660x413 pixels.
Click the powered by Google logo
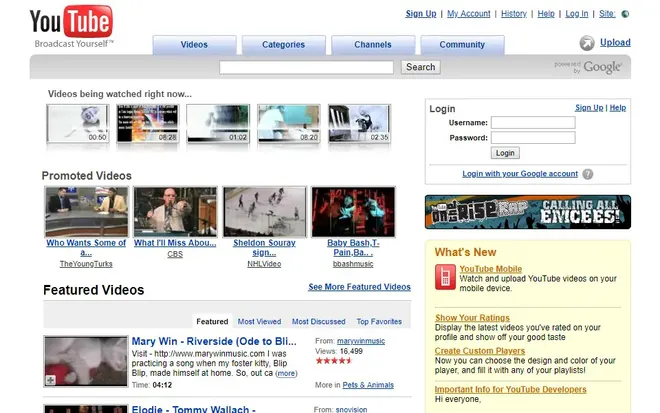(x=589, y=67)
